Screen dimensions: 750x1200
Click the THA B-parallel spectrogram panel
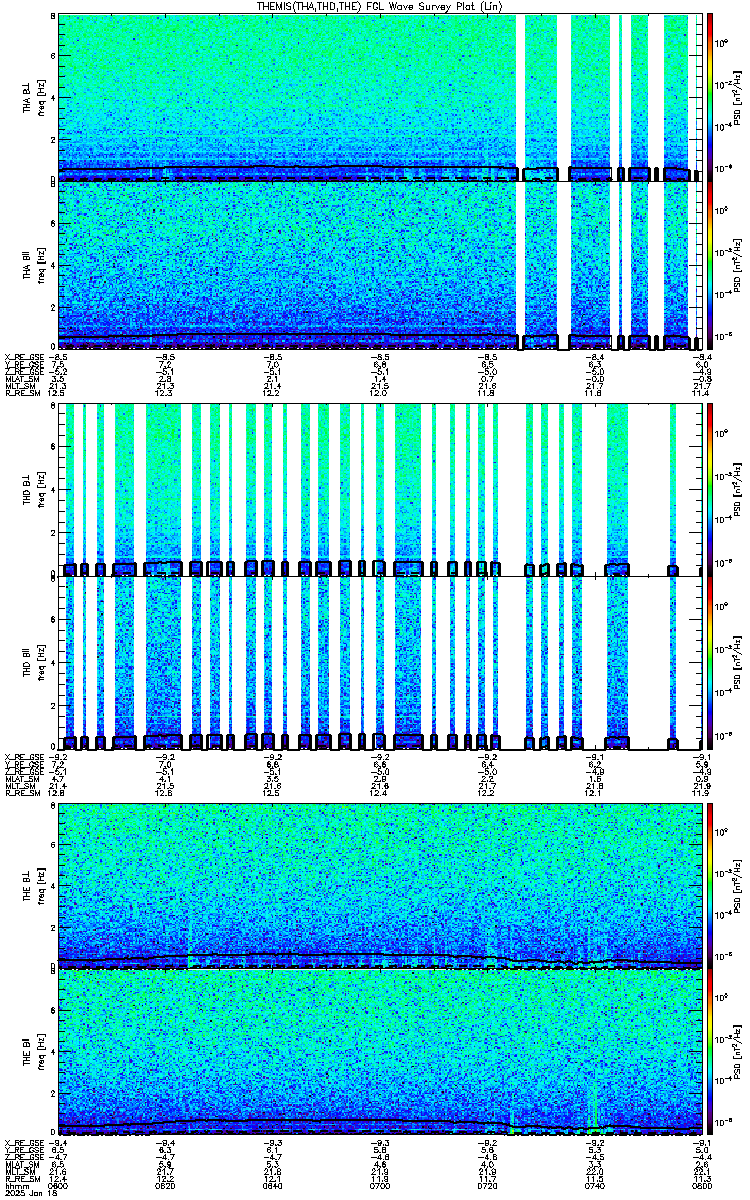pos(379,264)
